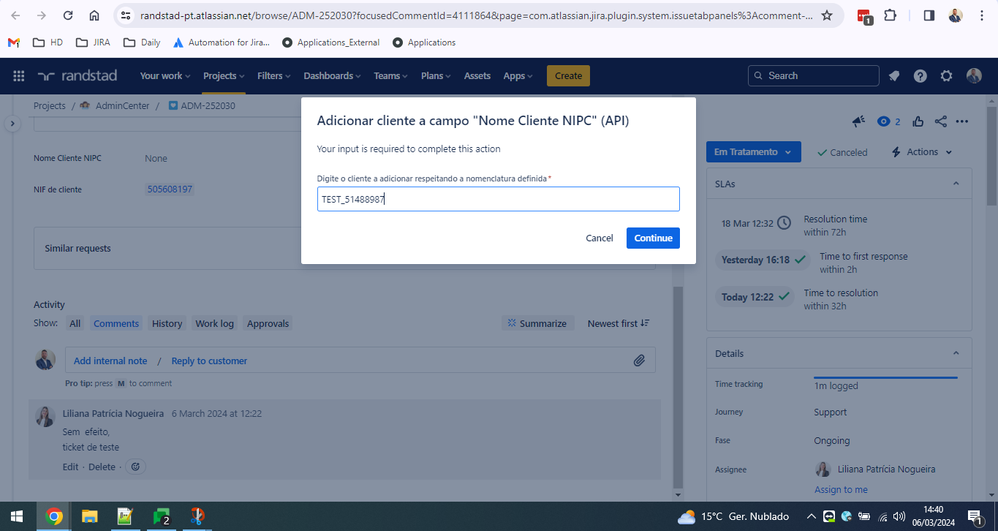The width and height of the screenshot is (998, 531).
Task: Add a reaction to Liliana's comment
Action: coord(135,467)
